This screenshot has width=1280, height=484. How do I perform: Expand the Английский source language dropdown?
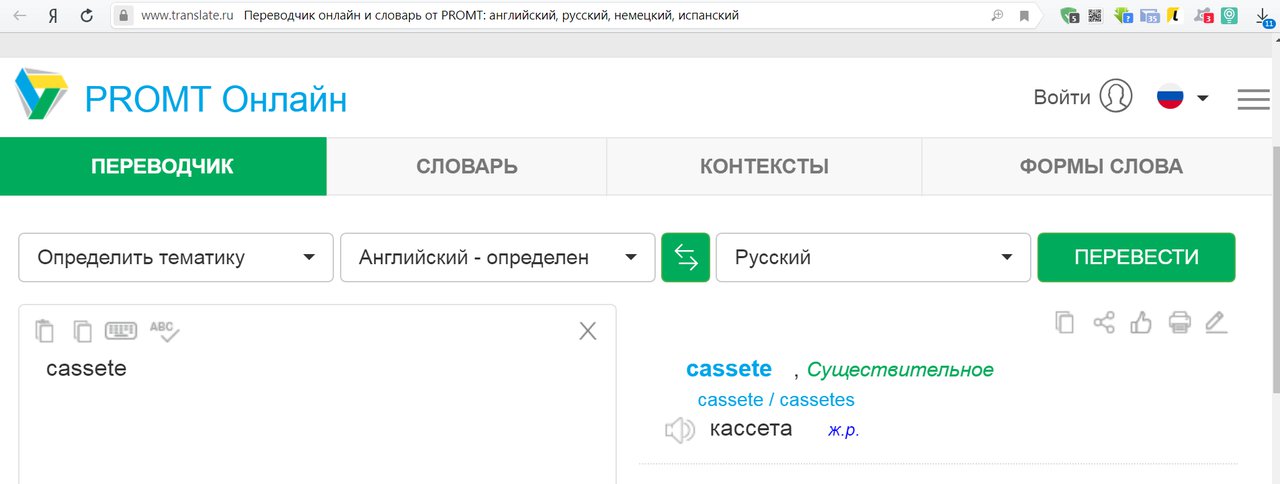click(x=497, y=258)
